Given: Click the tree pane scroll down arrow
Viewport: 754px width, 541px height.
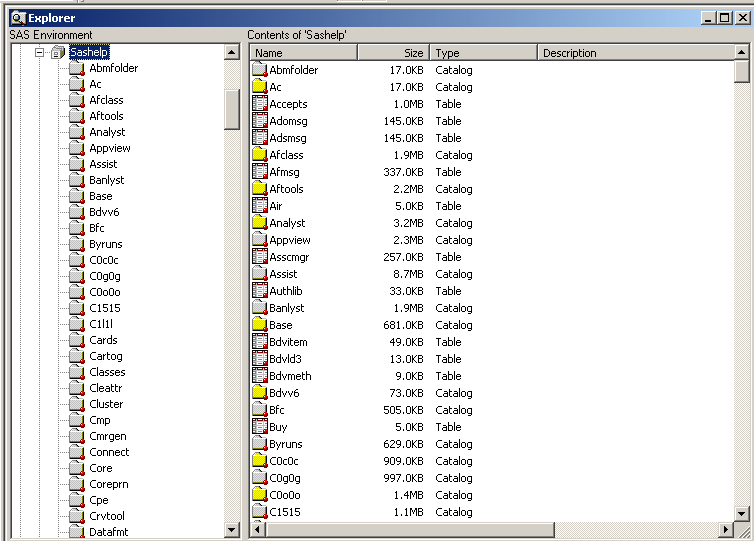Looking at the screenshot, I should pyautogui.click(x=232, y=530).
